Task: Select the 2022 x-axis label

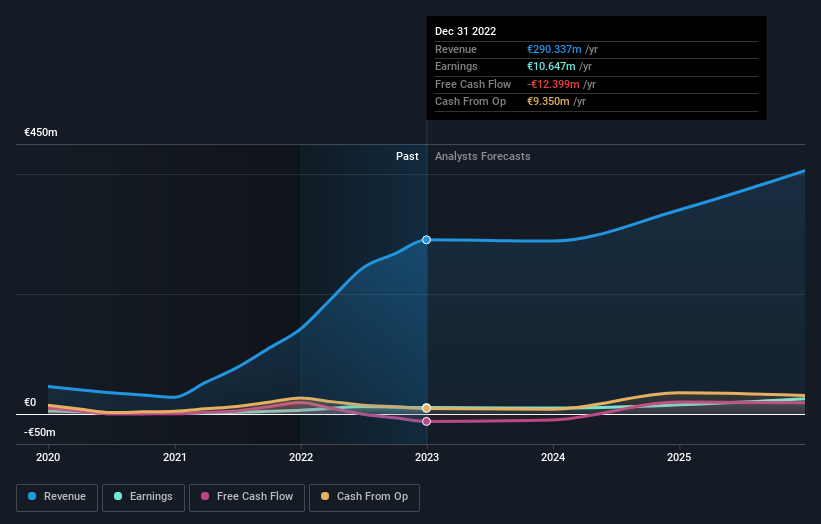Action: click(x=301, y=458)
